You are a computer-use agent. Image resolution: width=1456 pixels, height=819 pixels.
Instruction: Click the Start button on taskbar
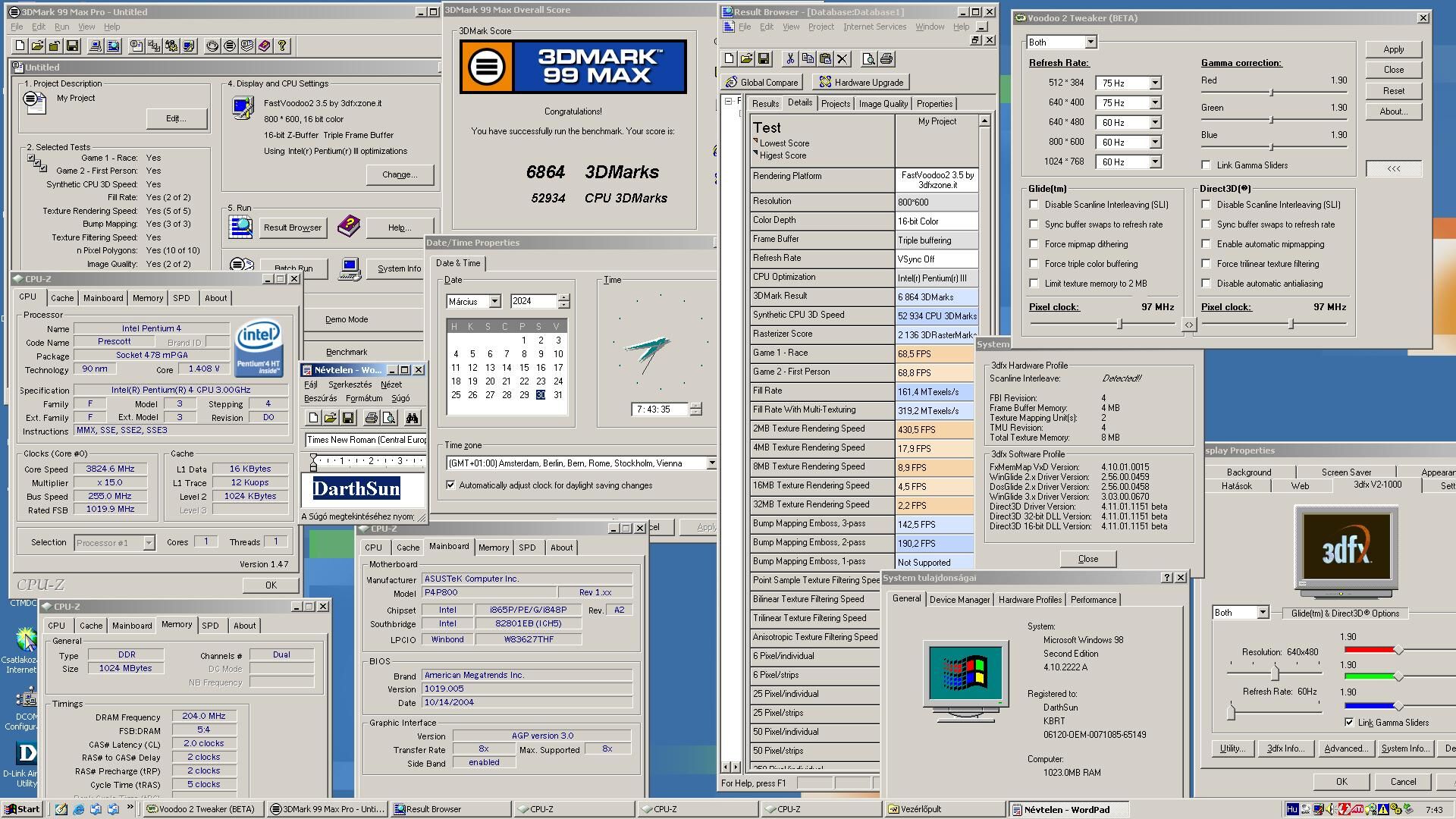(x=22, y=809)
